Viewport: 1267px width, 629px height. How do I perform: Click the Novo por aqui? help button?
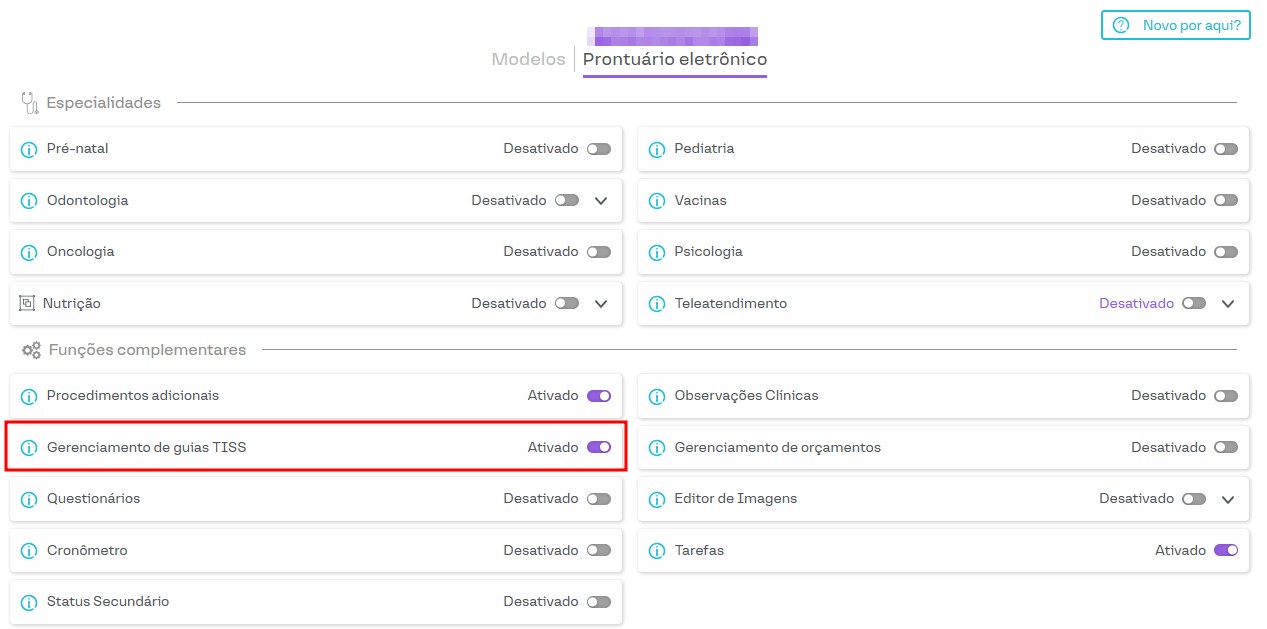tap(1176, 25)
